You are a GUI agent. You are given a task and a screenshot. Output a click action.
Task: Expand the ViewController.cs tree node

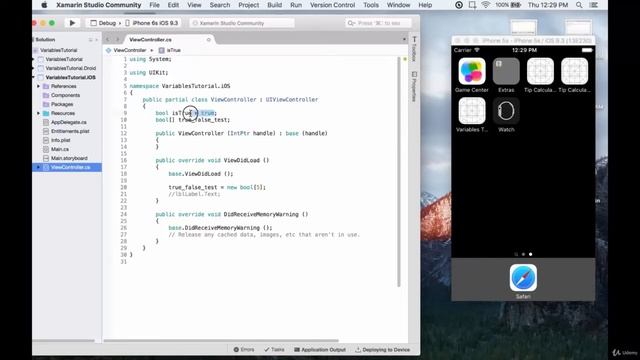point(38,167)
